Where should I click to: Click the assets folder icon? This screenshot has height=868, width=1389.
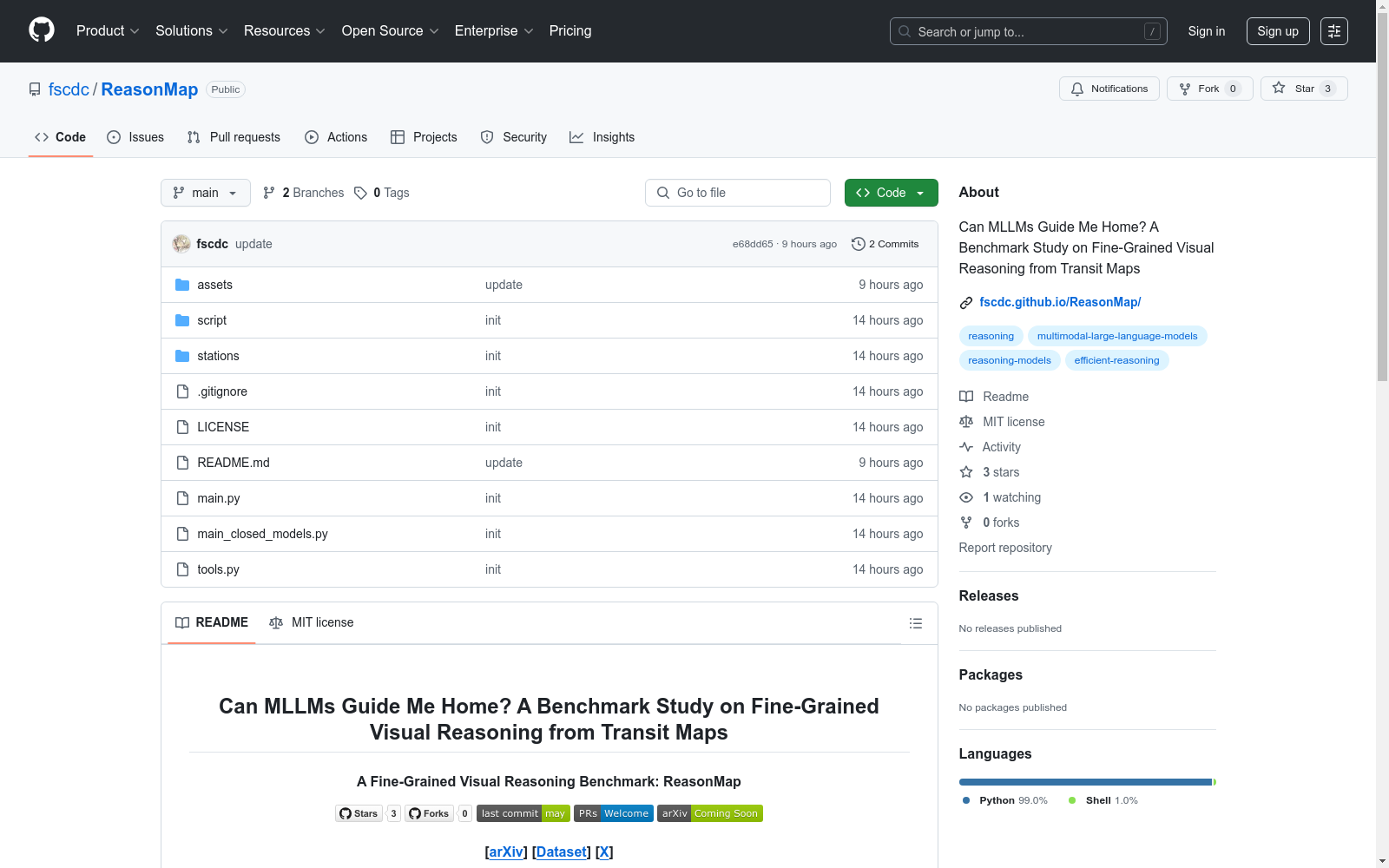182,285
